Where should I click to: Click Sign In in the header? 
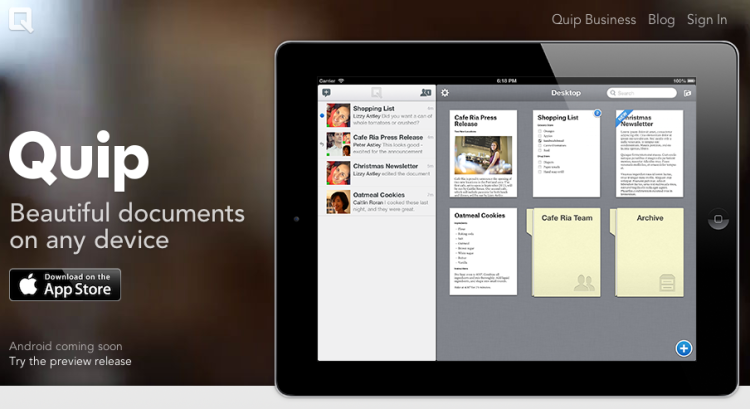point(707,20)
